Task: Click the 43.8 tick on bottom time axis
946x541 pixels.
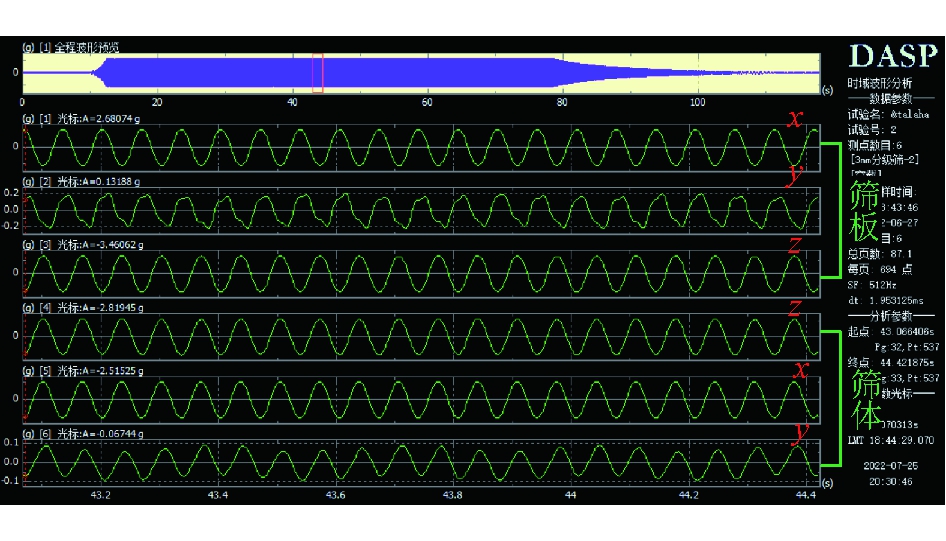Action: pyautogui.click(x=452, y=495)
